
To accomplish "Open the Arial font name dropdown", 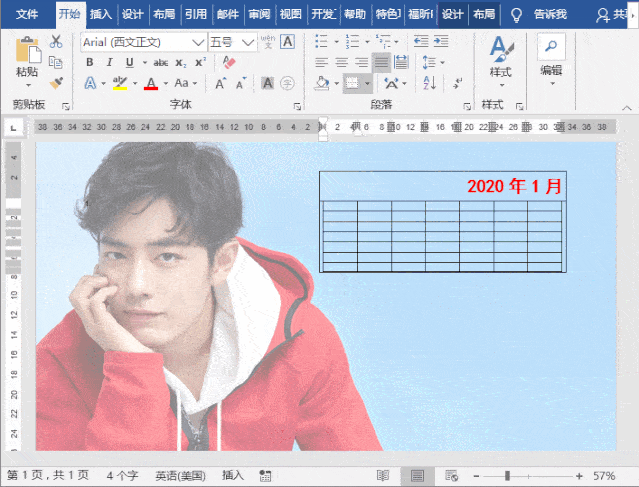I will (x=198, y=42).
